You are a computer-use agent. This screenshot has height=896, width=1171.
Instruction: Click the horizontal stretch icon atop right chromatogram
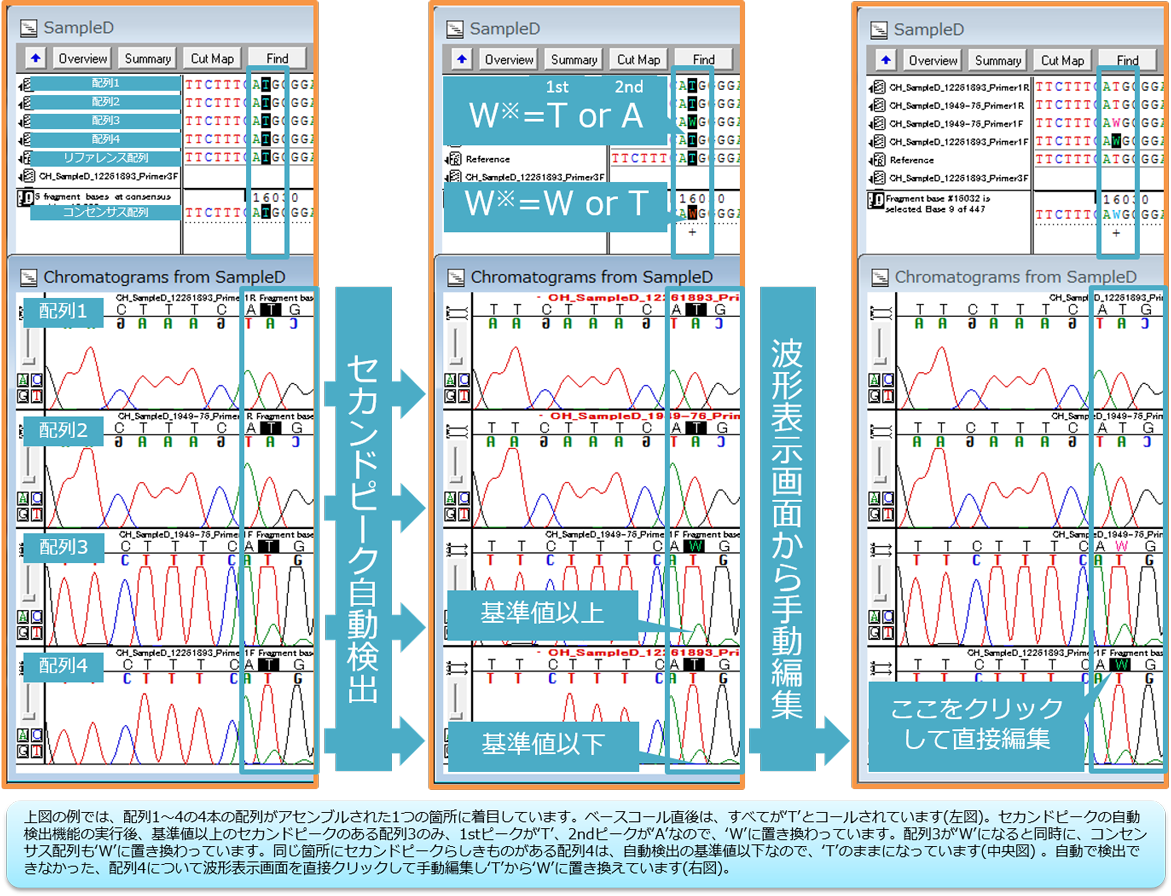880,312
